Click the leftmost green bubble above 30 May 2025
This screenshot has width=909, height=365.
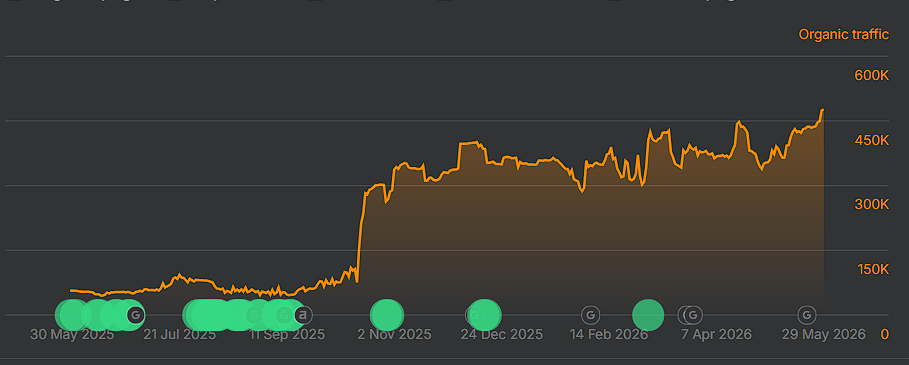(71, 315)
